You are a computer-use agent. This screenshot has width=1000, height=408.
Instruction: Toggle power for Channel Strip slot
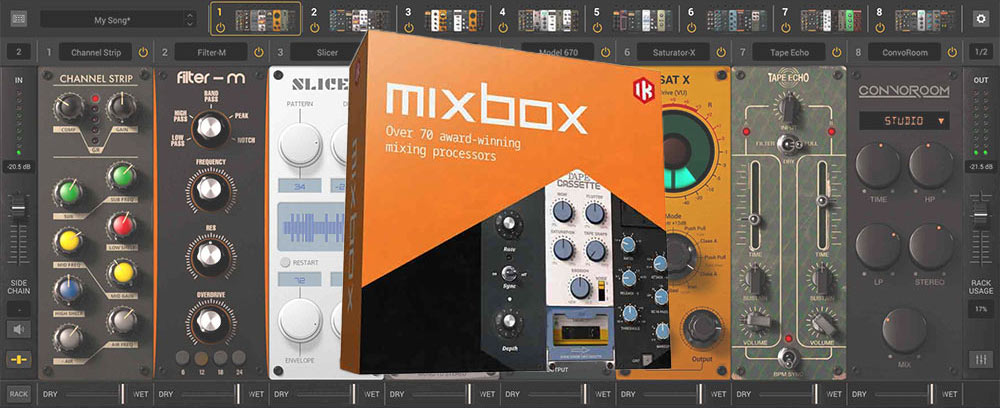(143, 51)
